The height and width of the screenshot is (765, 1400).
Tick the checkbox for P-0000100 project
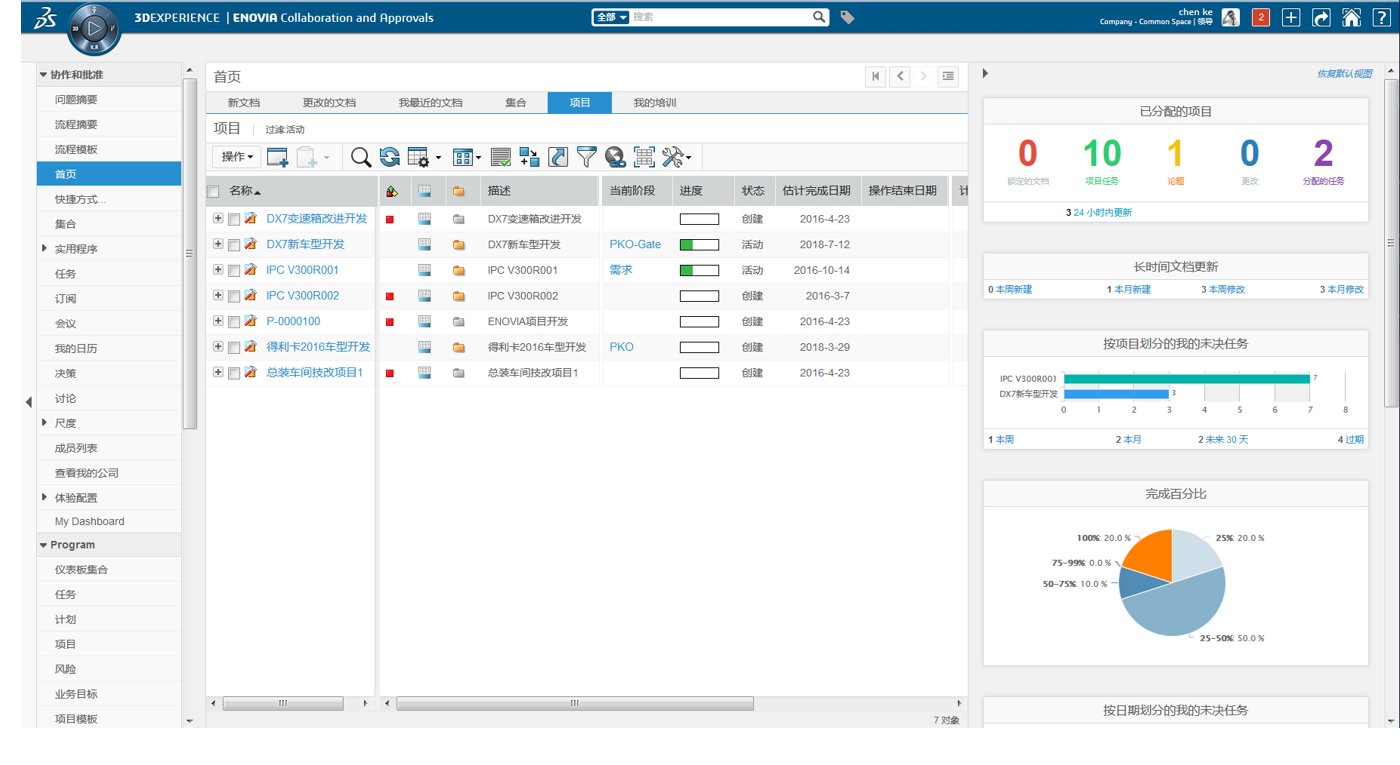[234, 322]
